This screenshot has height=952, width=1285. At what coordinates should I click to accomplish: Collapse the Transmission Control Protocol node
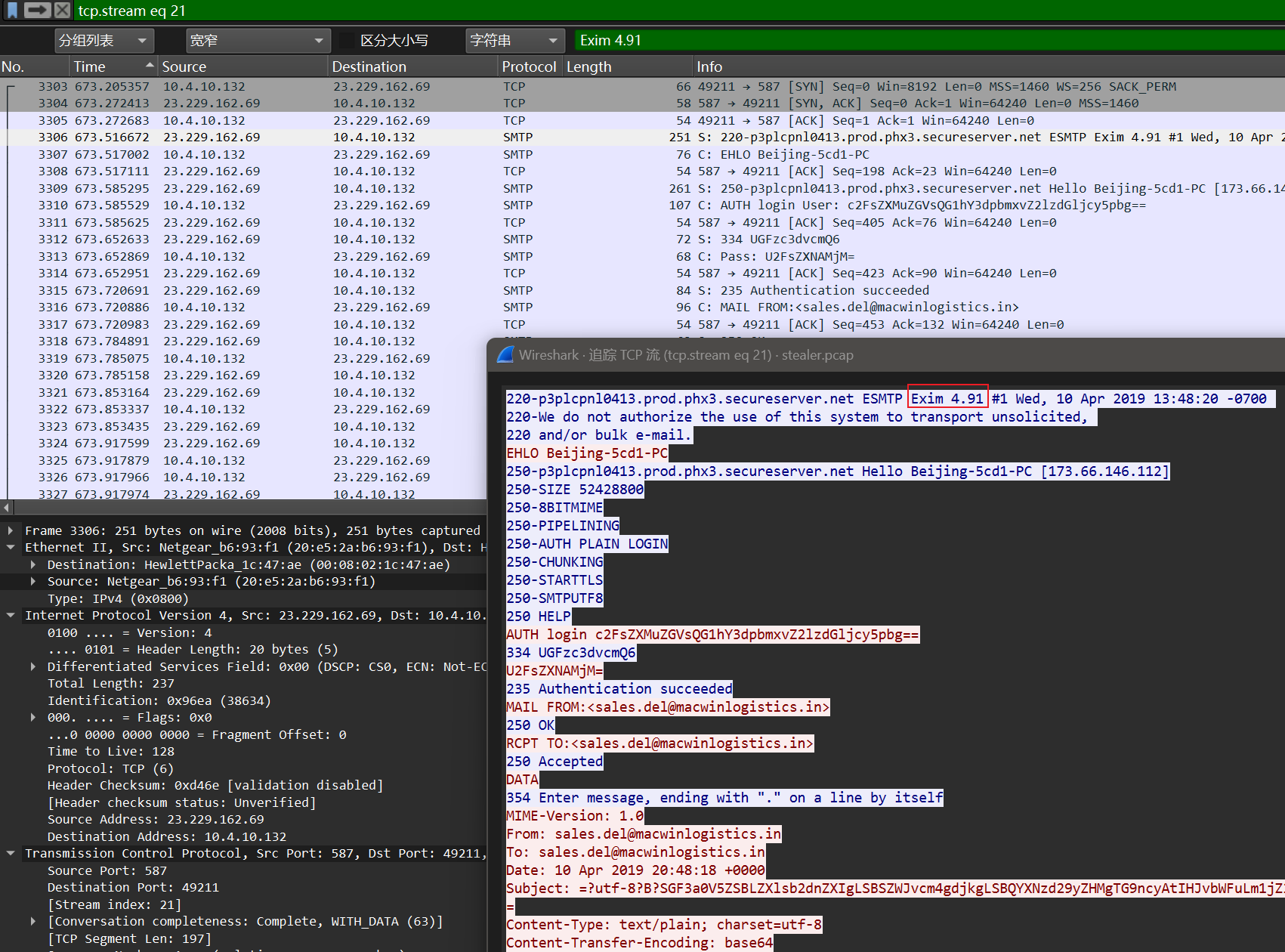click(11, 853)
